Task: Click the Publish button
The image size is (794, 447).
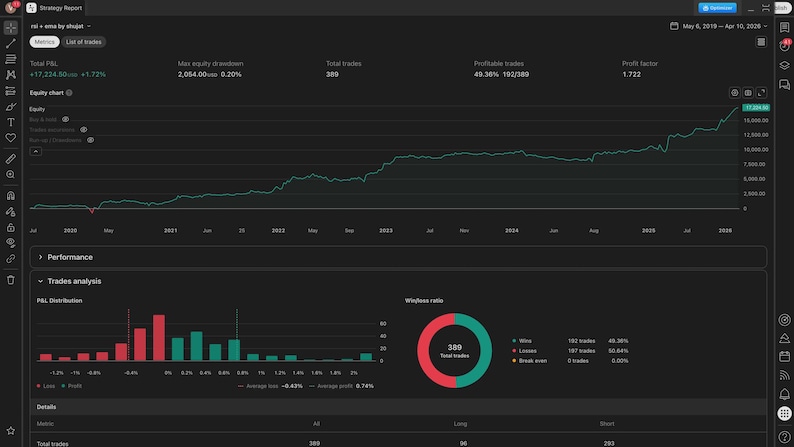Action: click(783, 8)
